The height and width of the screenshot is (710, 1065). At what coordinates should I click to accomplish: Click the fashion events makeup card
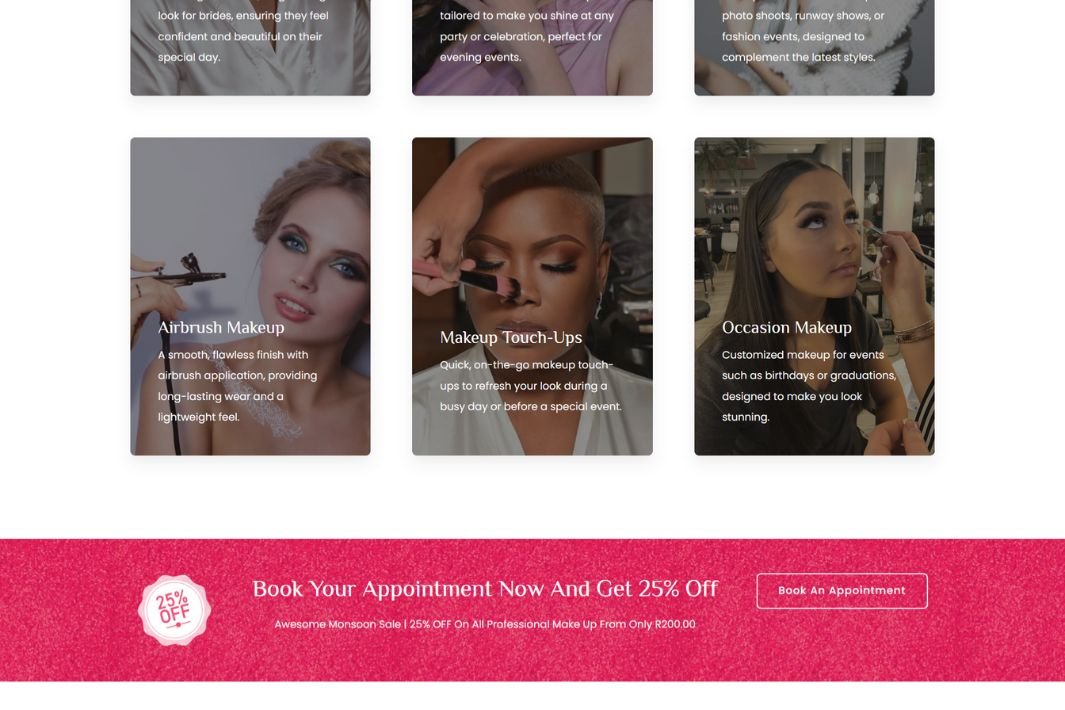pos(814,48)
